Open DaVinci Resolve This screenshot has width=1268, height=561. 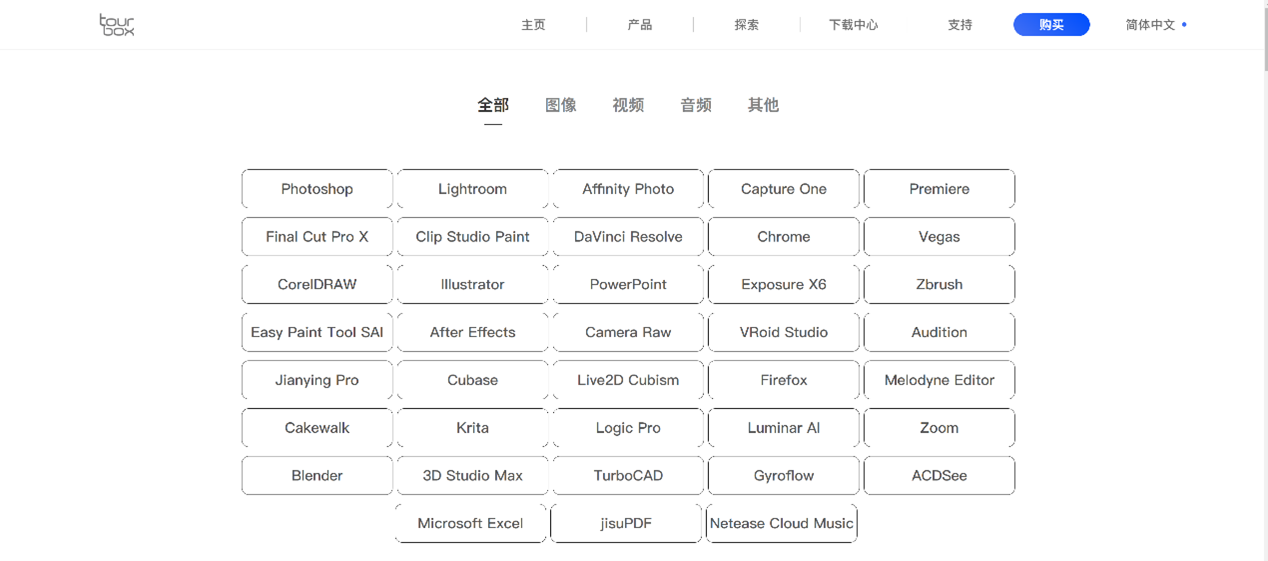pos(628,237)
